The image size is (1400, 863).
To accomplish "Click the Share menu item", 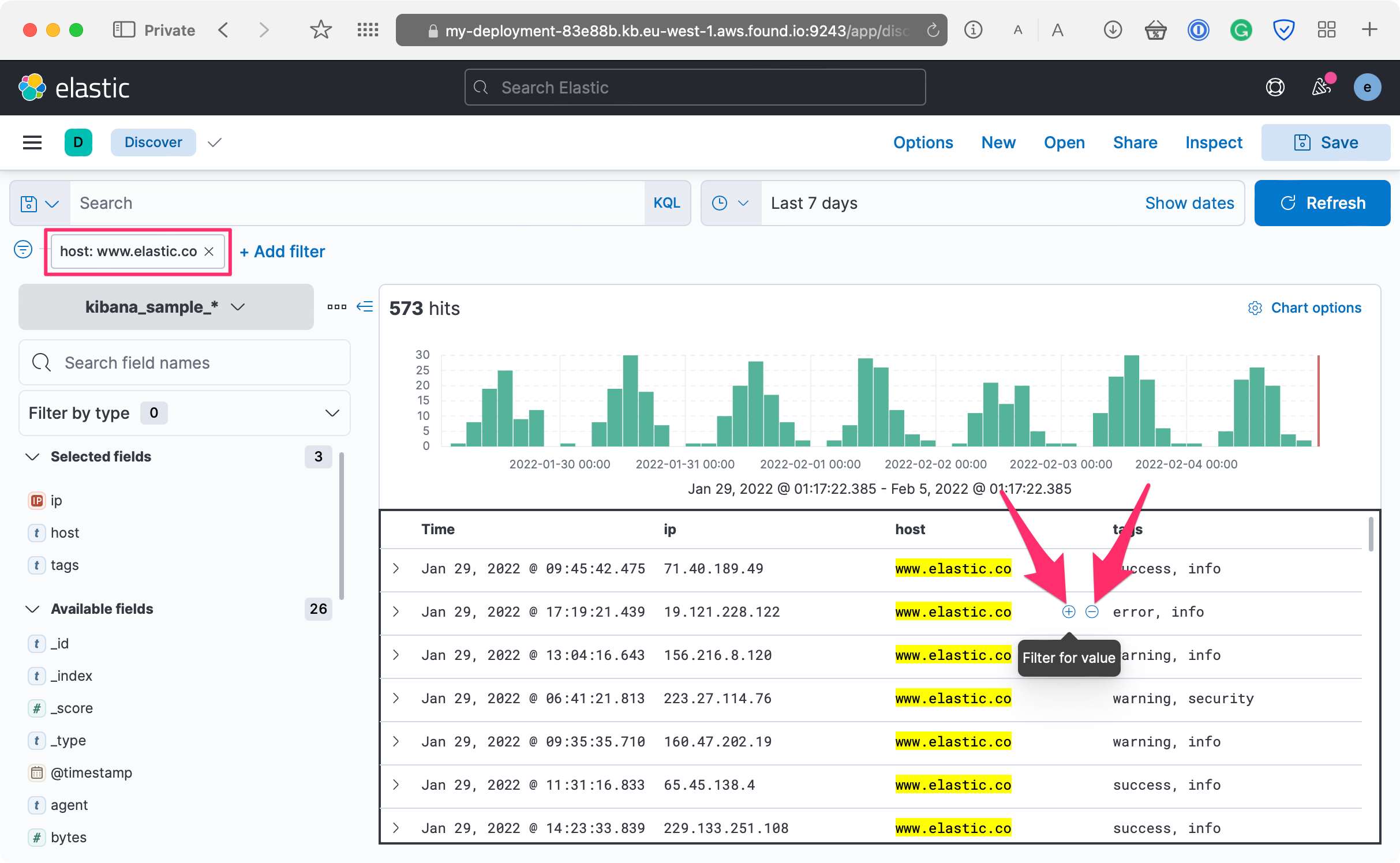I will coord(1135,142).
